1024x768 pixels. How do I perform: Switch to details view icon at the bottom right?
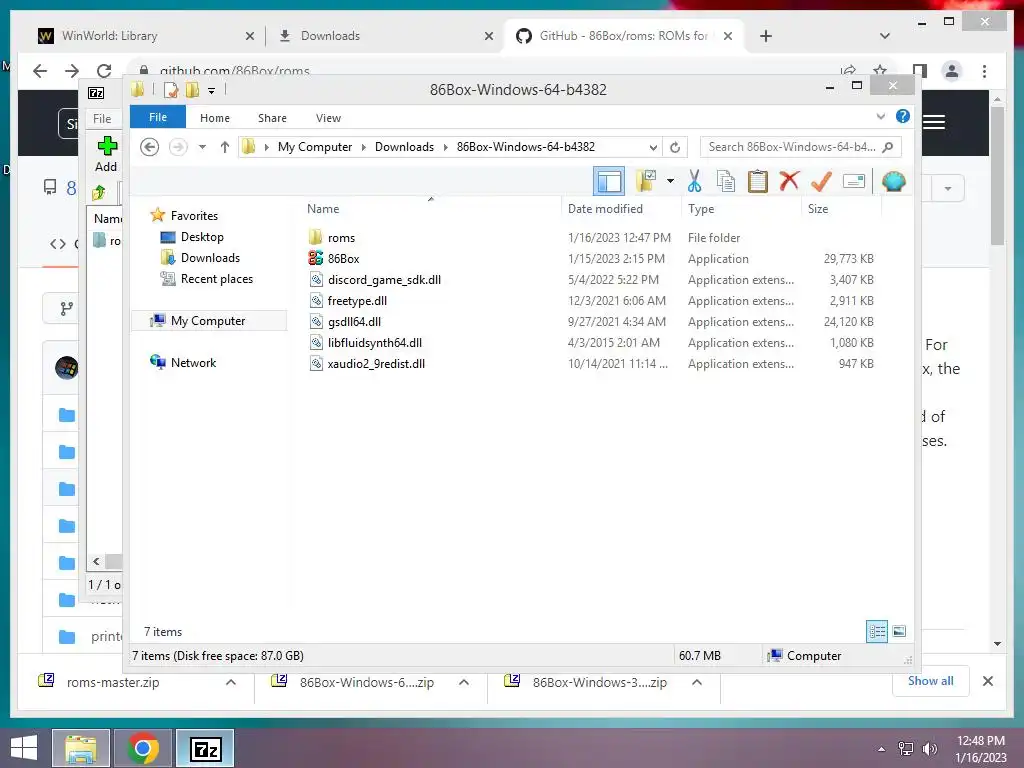877,631
